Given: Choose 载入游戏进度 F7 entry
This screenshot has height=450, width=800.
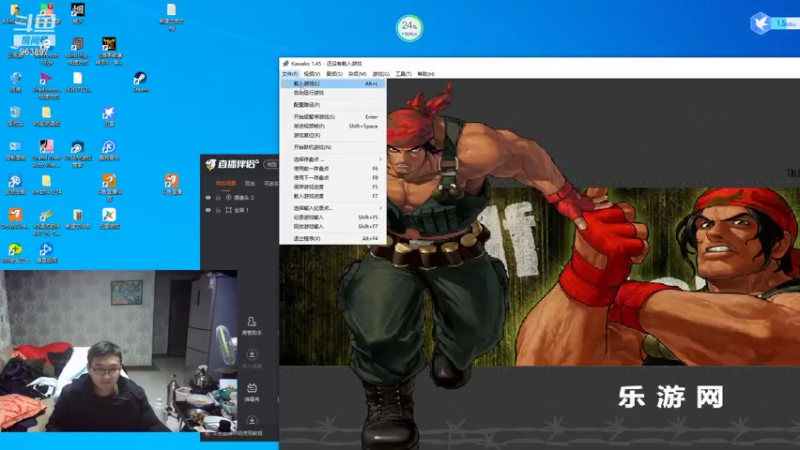Looking at the screenshot, I should click(x=333, y=196).
